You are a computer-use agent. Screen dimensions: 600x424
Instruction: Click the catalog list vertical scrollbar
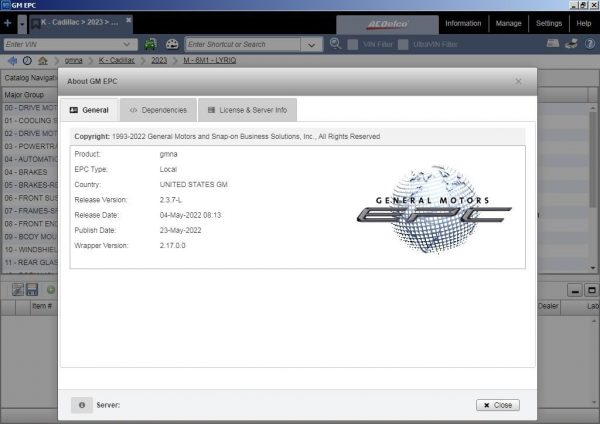pos(593,161)
